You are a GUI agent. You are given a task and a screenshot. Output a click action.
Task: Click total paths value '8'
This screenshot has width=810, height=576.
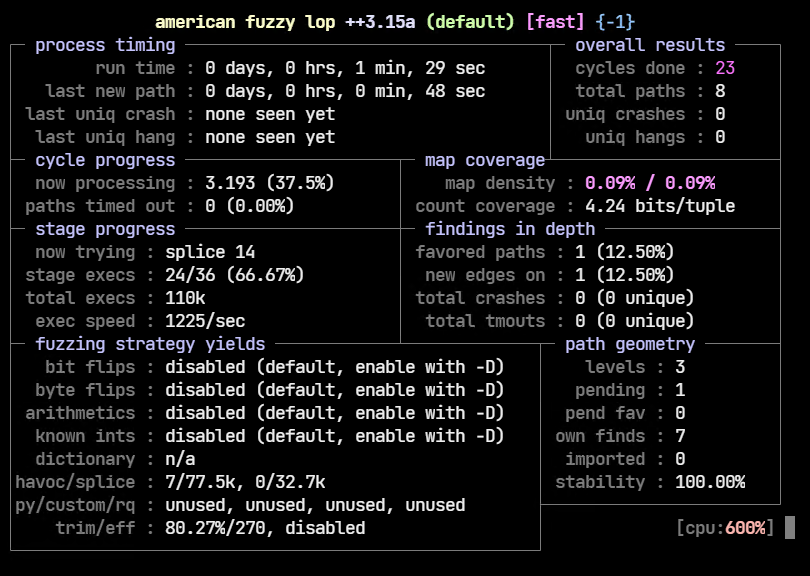(720, 91)
